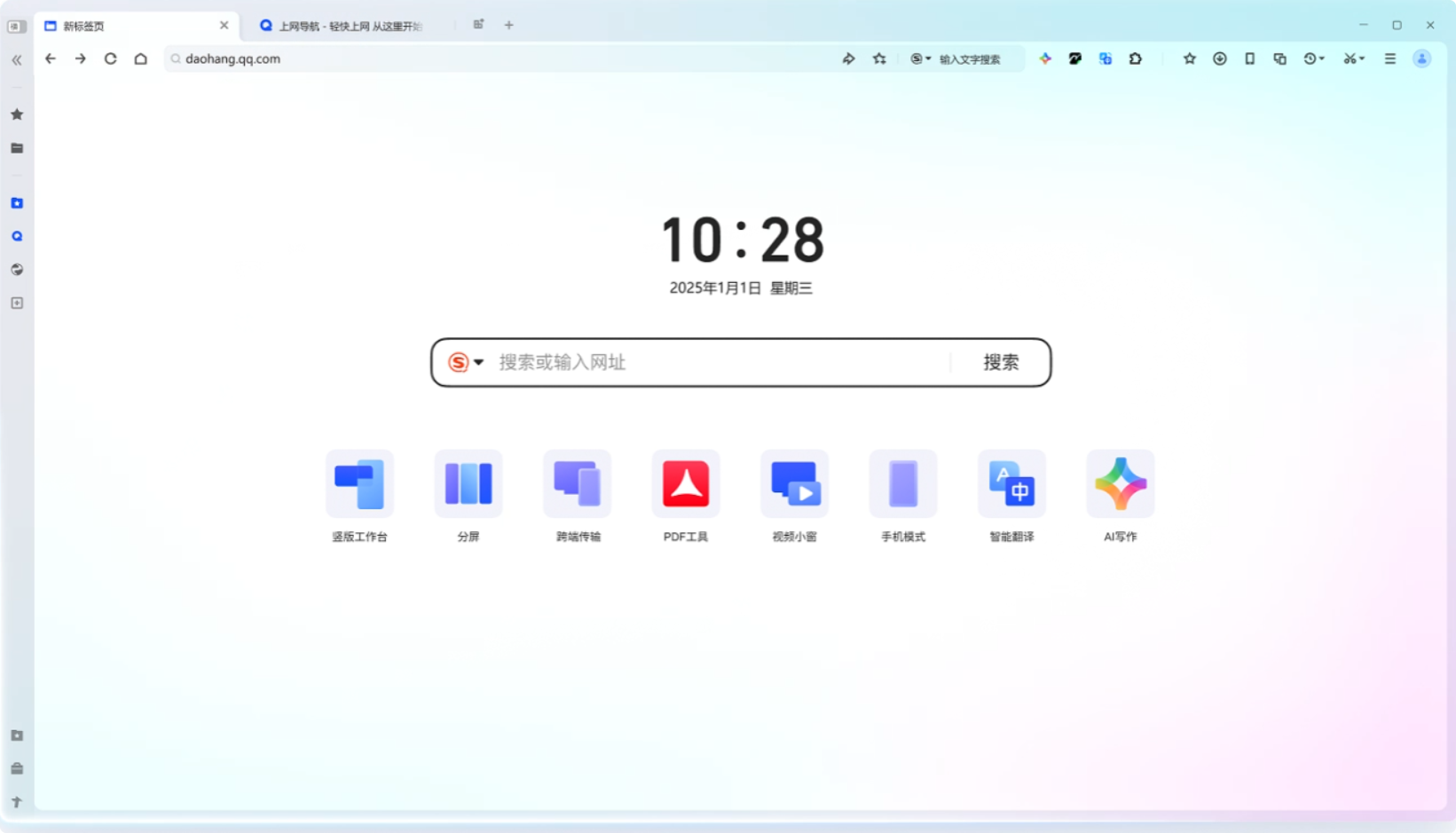Switch to 手机模式 phone mode
The height and width of the screenshot is (833, 1456).
point(902,484)
